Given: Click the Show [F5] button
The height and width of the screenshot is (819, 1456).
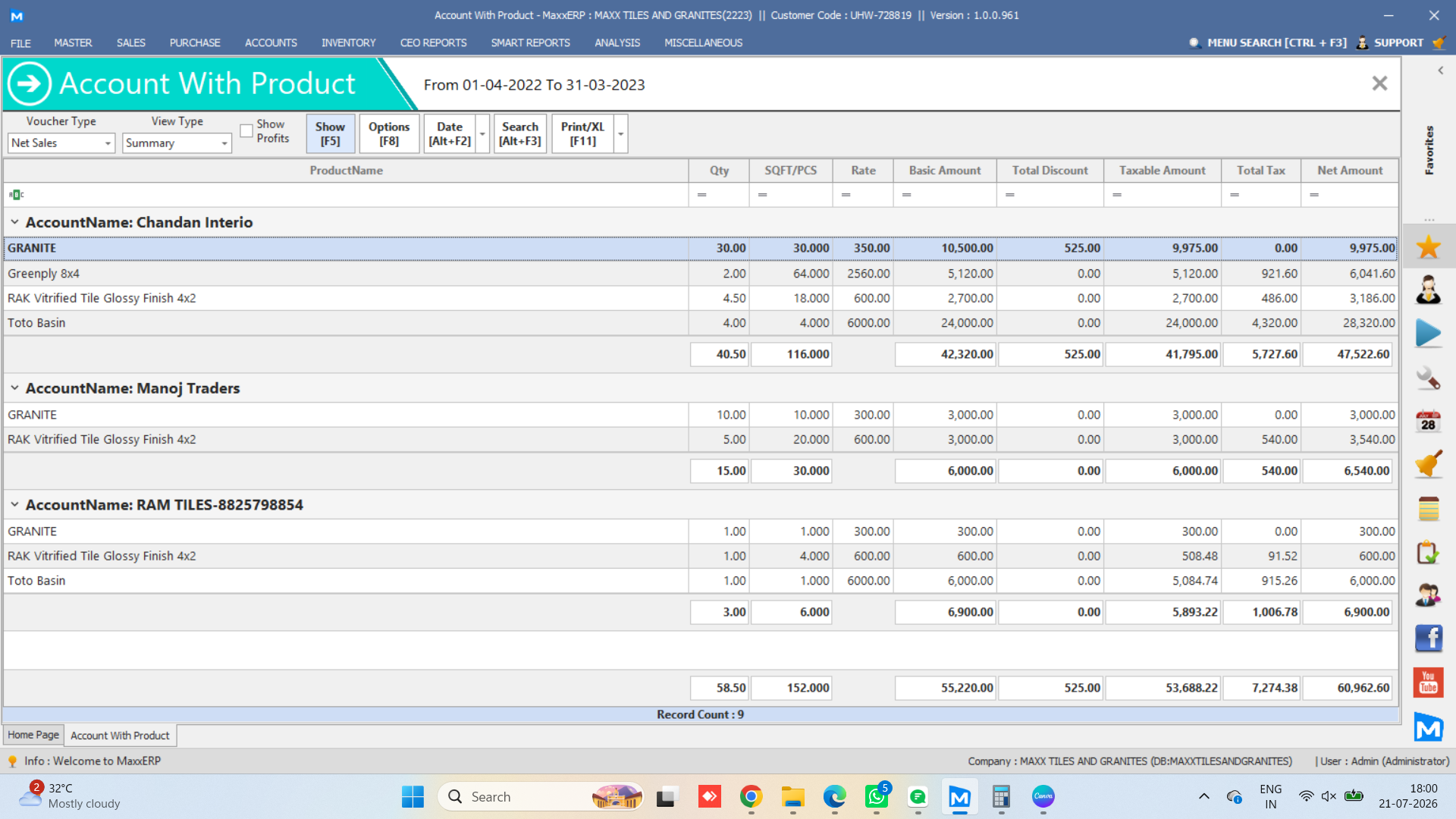Looking at the screenshot, I should pyautogui.click(x=331, y=133).
